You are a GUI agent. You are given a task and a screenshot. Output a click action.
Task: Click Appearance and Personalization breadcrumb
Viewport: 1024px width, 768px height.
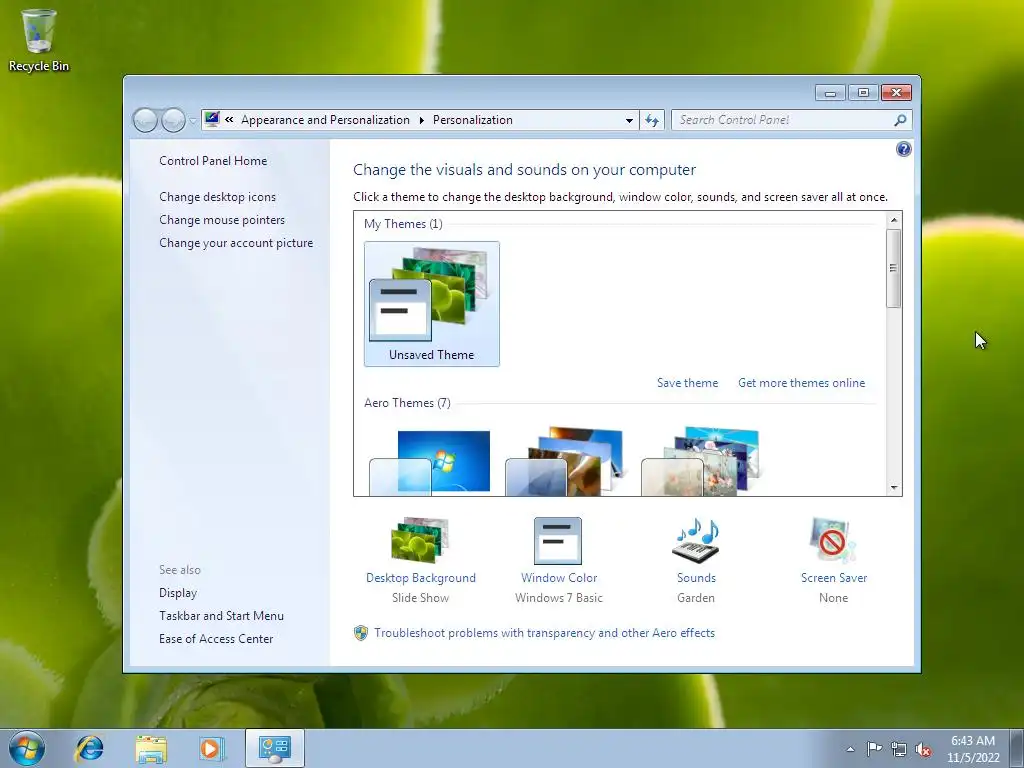[x=325, y=120]
